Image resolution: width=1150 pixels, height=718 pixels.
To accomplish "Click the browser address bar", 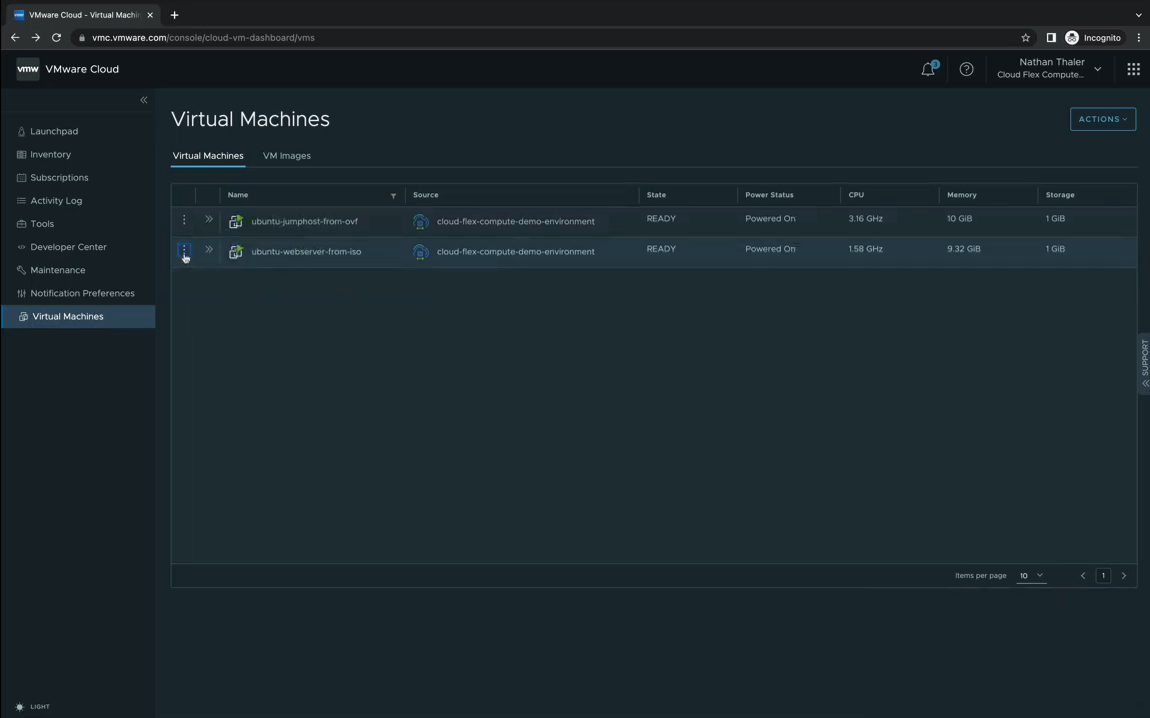I will (x=550, y=37).
